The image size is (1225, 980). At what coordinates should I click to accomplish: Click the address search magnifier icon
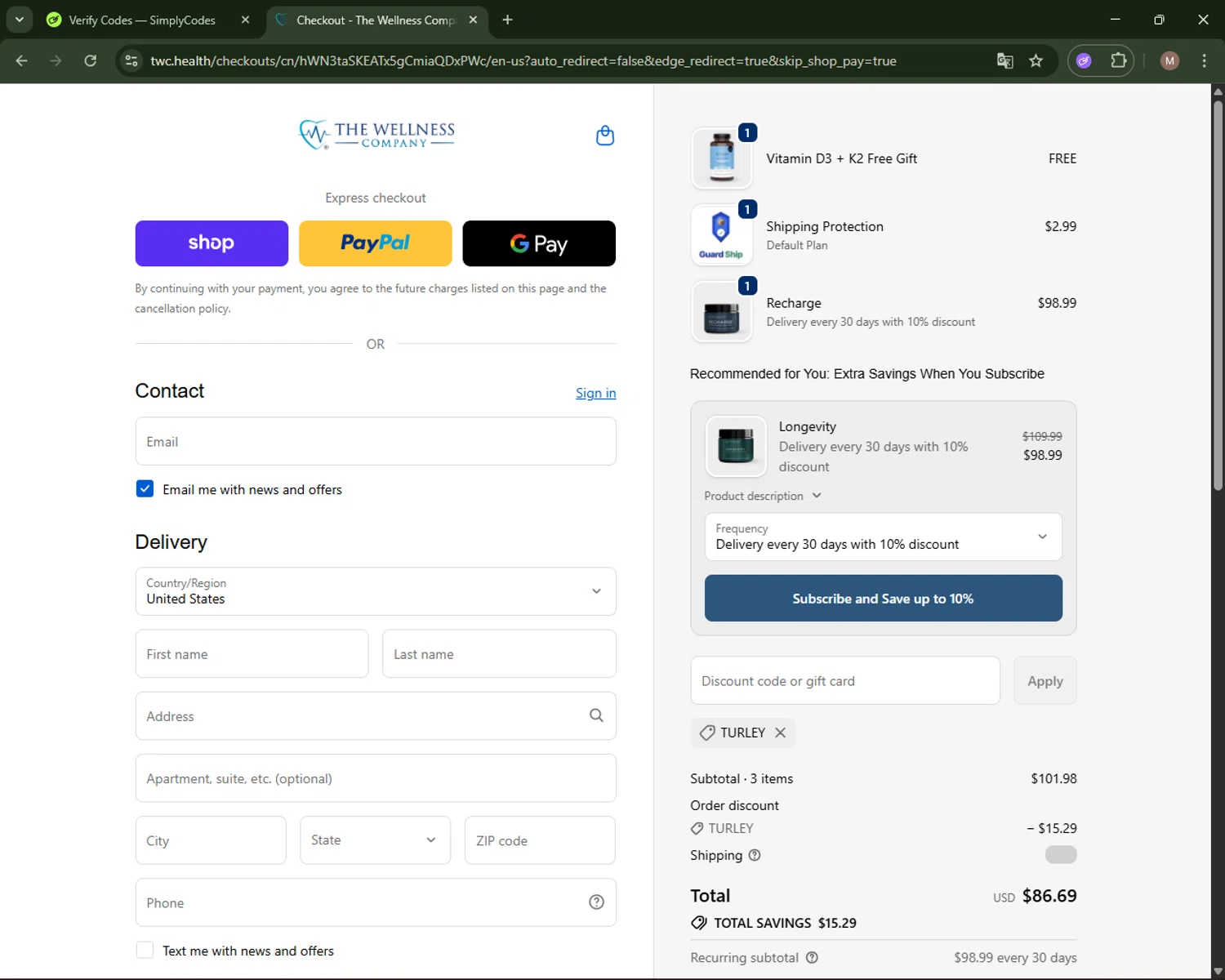[596, 715]
